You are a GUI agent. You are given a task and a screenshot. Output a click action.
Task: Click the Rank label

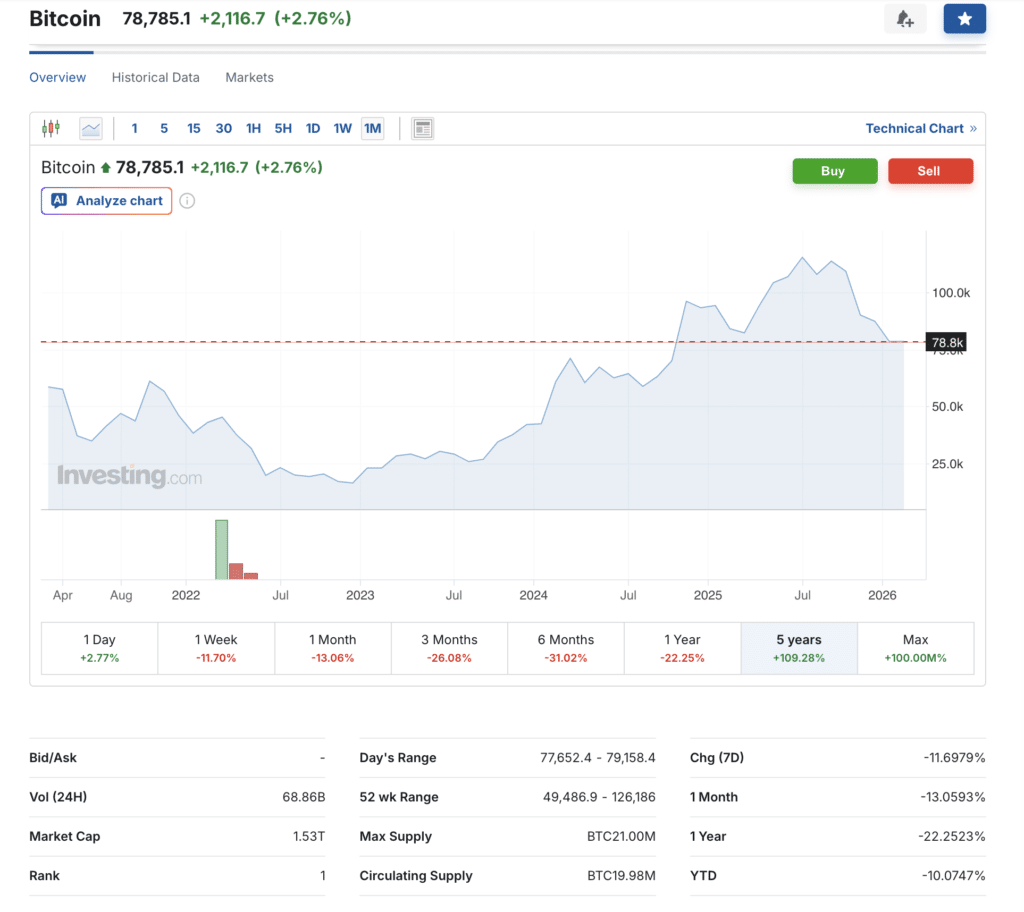[x=44, y=875]
